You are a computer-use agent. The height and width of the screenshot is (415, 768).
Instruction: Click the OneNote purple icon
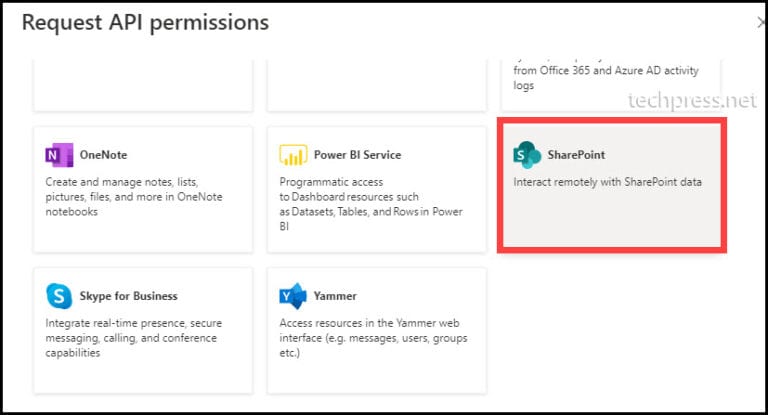coord(59,155)
